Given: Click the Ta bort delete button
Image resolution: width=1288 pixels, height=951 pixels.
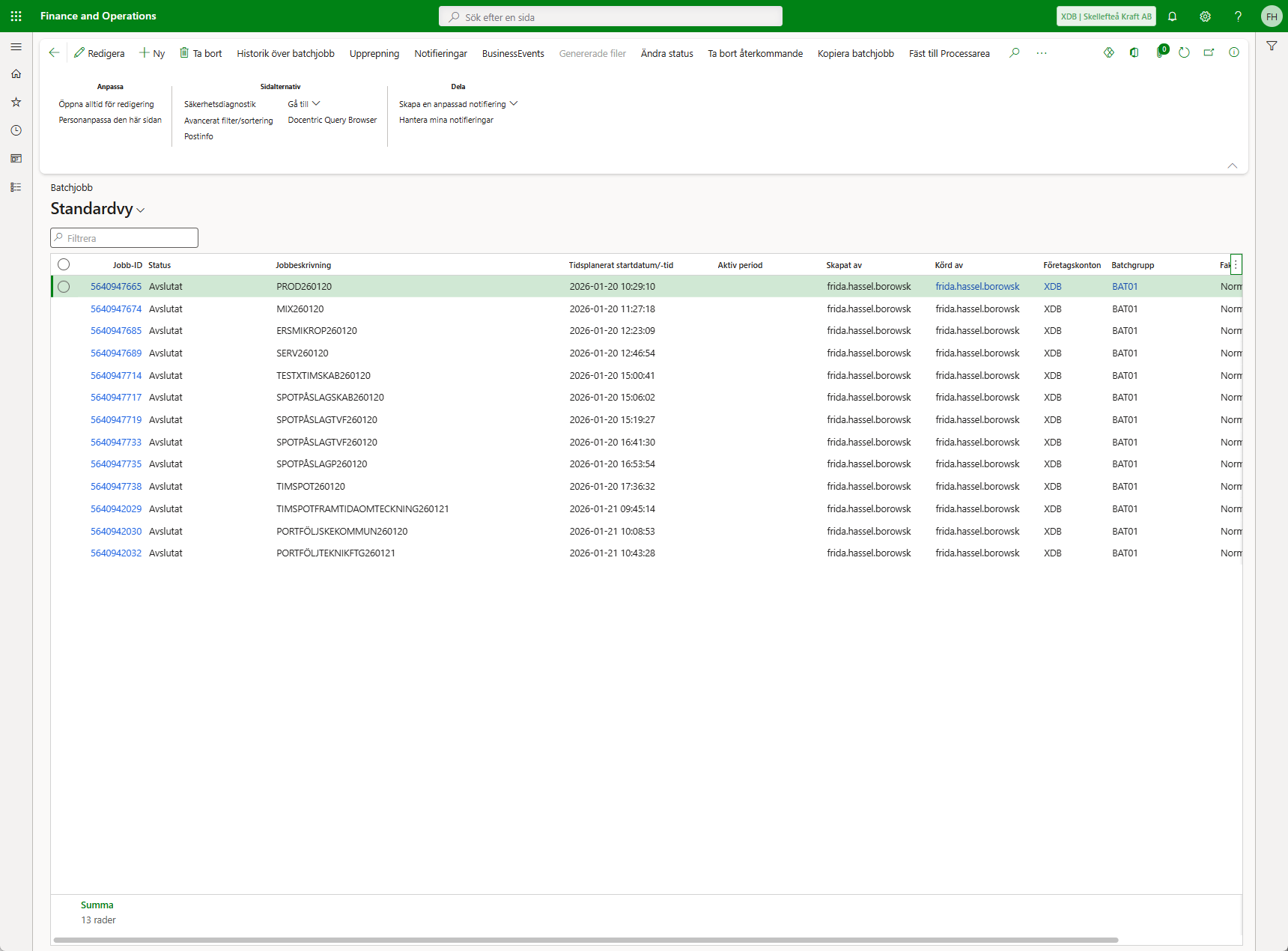Looking at the screenshot, I should click(201, 53).
